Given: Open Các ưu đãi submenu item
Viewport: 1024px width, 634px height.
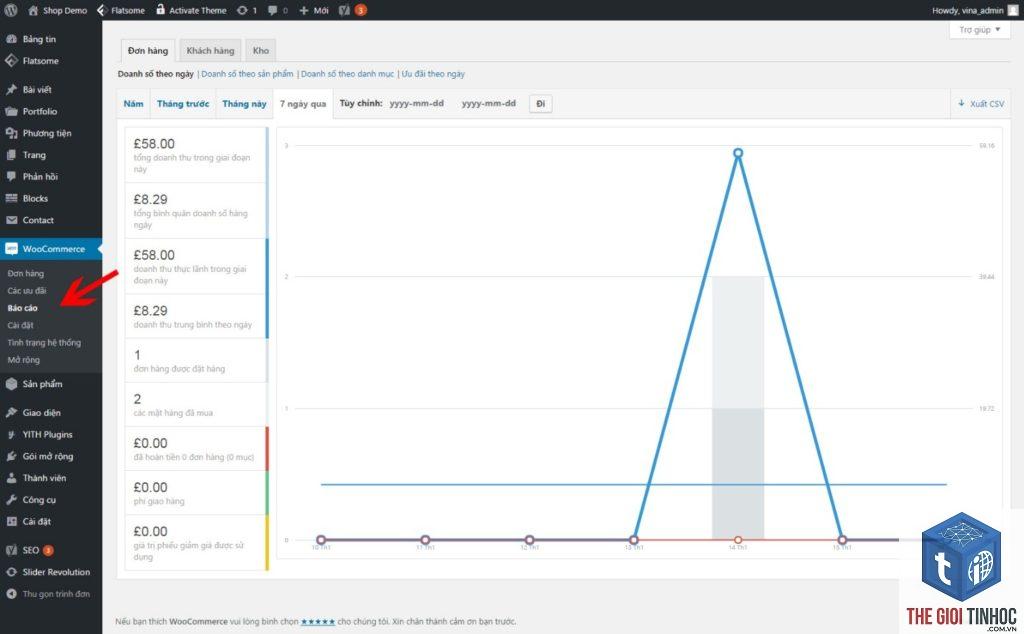Looking at the screenshot, I should [x=27, y=291].
